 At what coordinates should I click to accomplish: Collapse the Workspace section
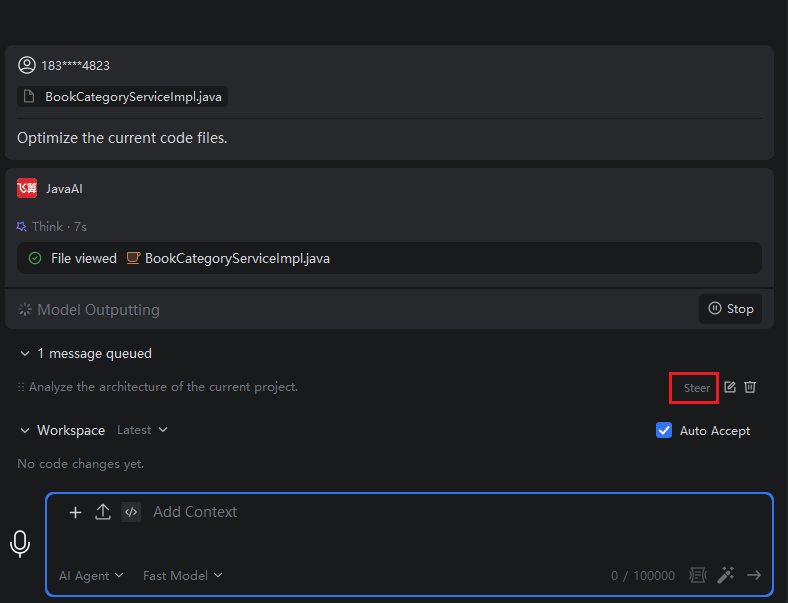pyautogui.click(x=25, y=431)
